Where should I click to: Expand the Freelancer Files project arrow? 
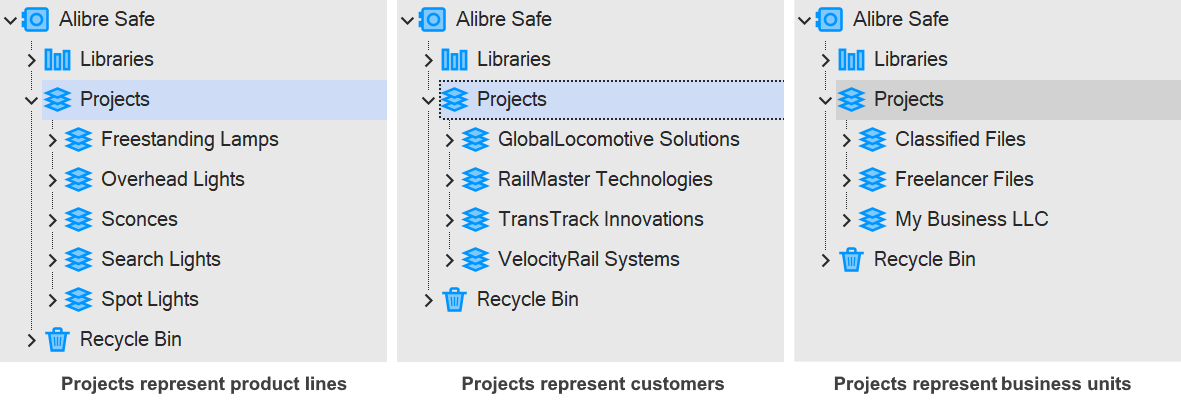[847, 179]
